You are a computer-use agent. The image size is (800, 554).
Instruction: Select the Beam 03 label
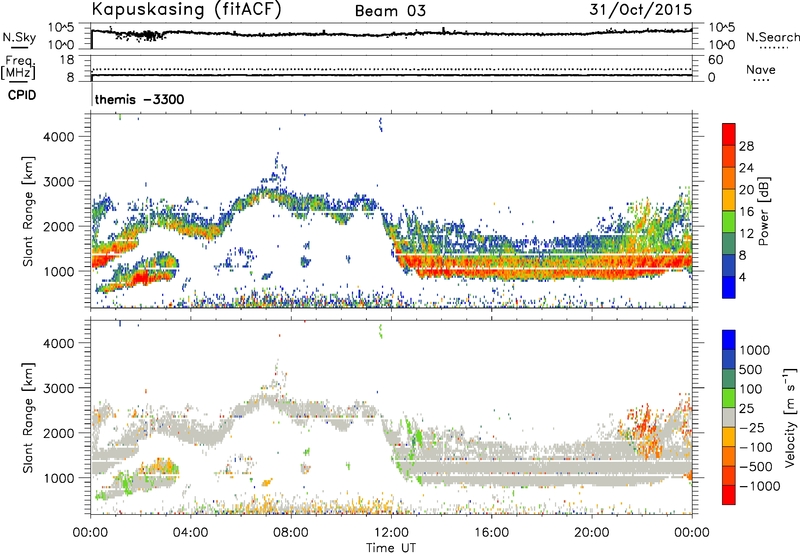tap(390, 11)
